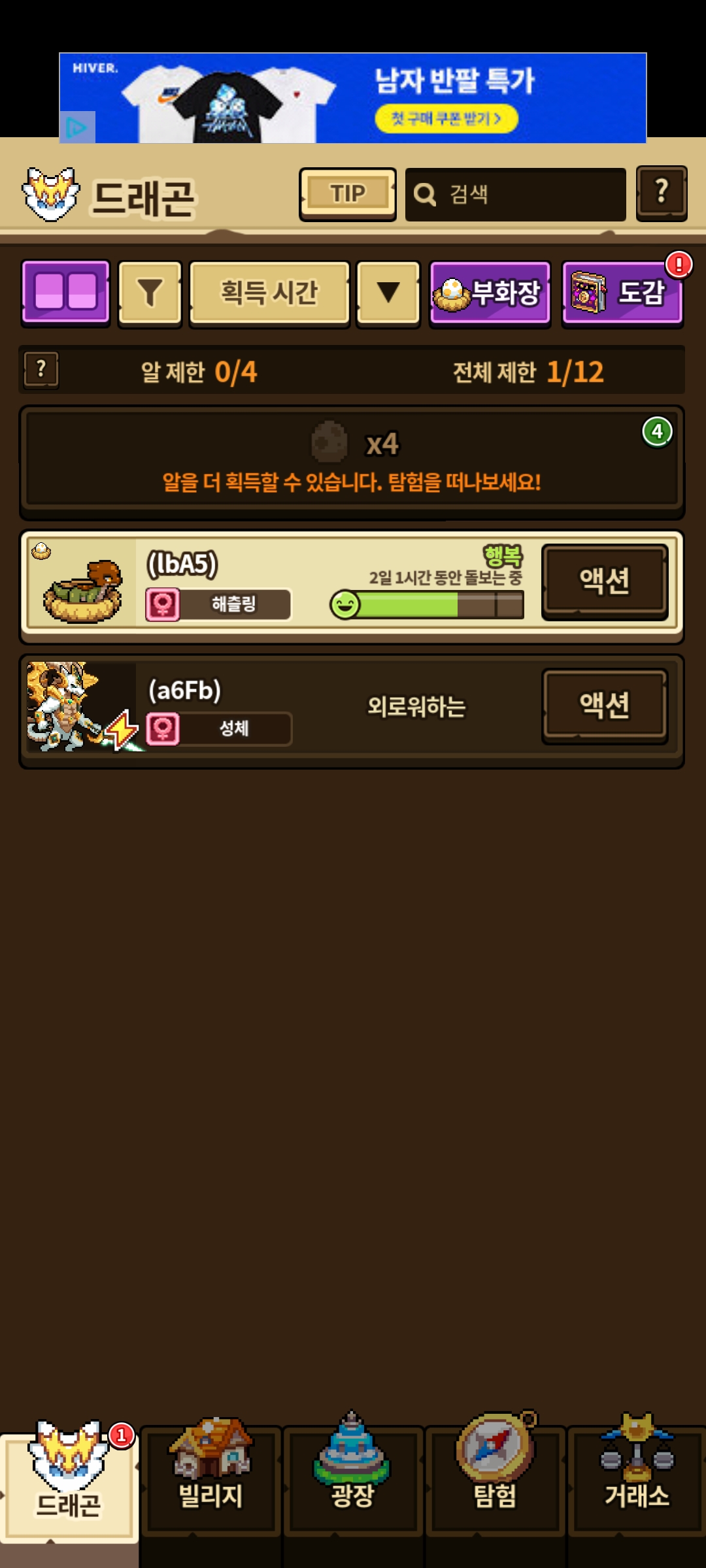Click the green happiness progress bar

427,604
